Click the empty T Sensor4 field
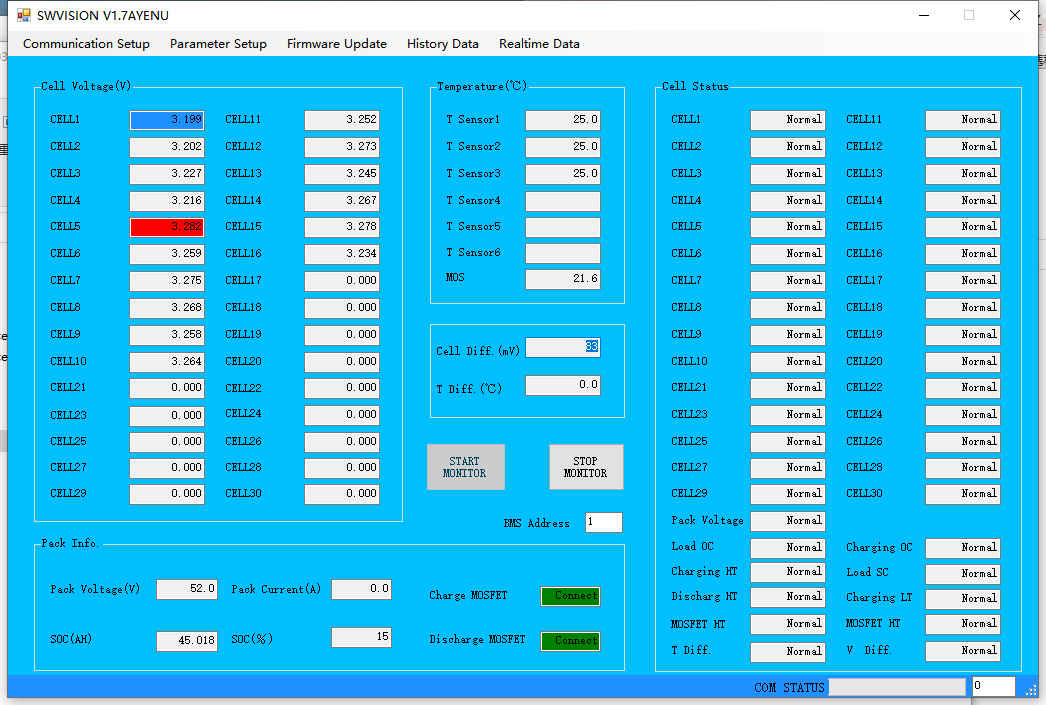Screen dimensions: 1046x705 [563, 201]
